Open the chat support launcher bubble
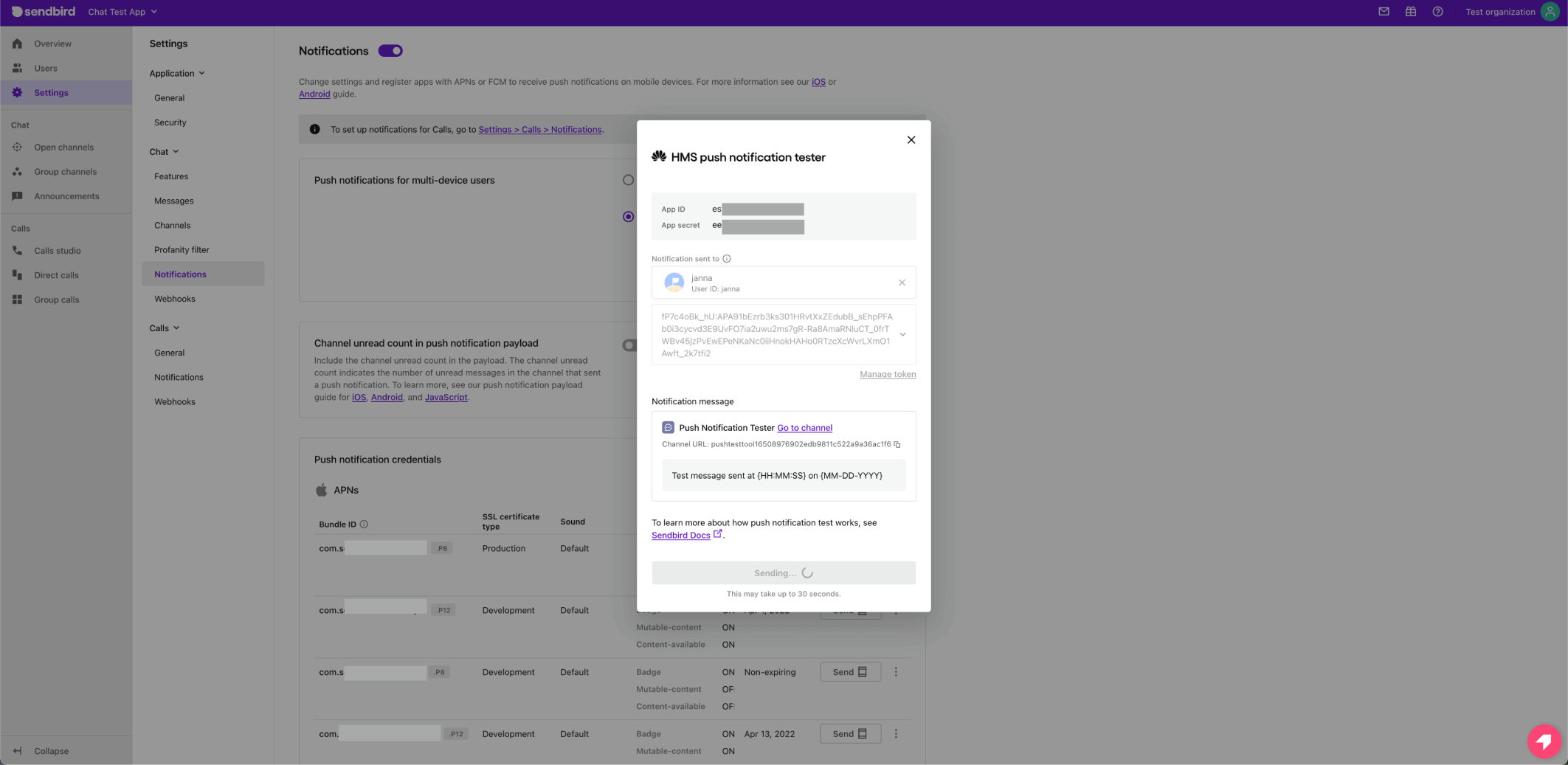1568x765 pixels. (1544, 741)
